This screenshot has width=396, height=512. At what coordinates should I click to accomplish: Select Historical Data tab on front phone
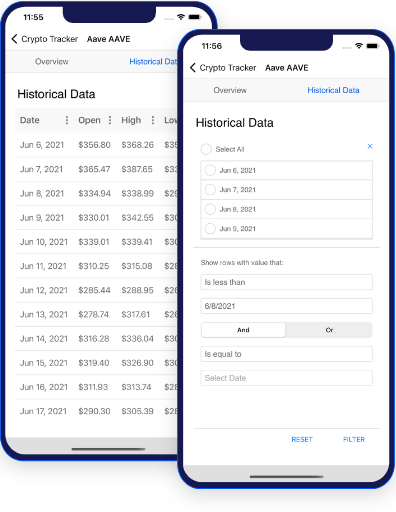pyautogui.click(x=333, y=90)
